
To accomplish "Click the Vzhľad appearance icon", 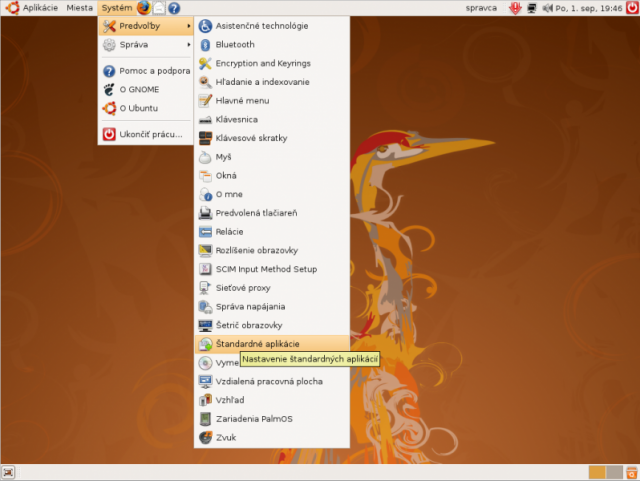I will pyautogui.click(x=205, y=400).
